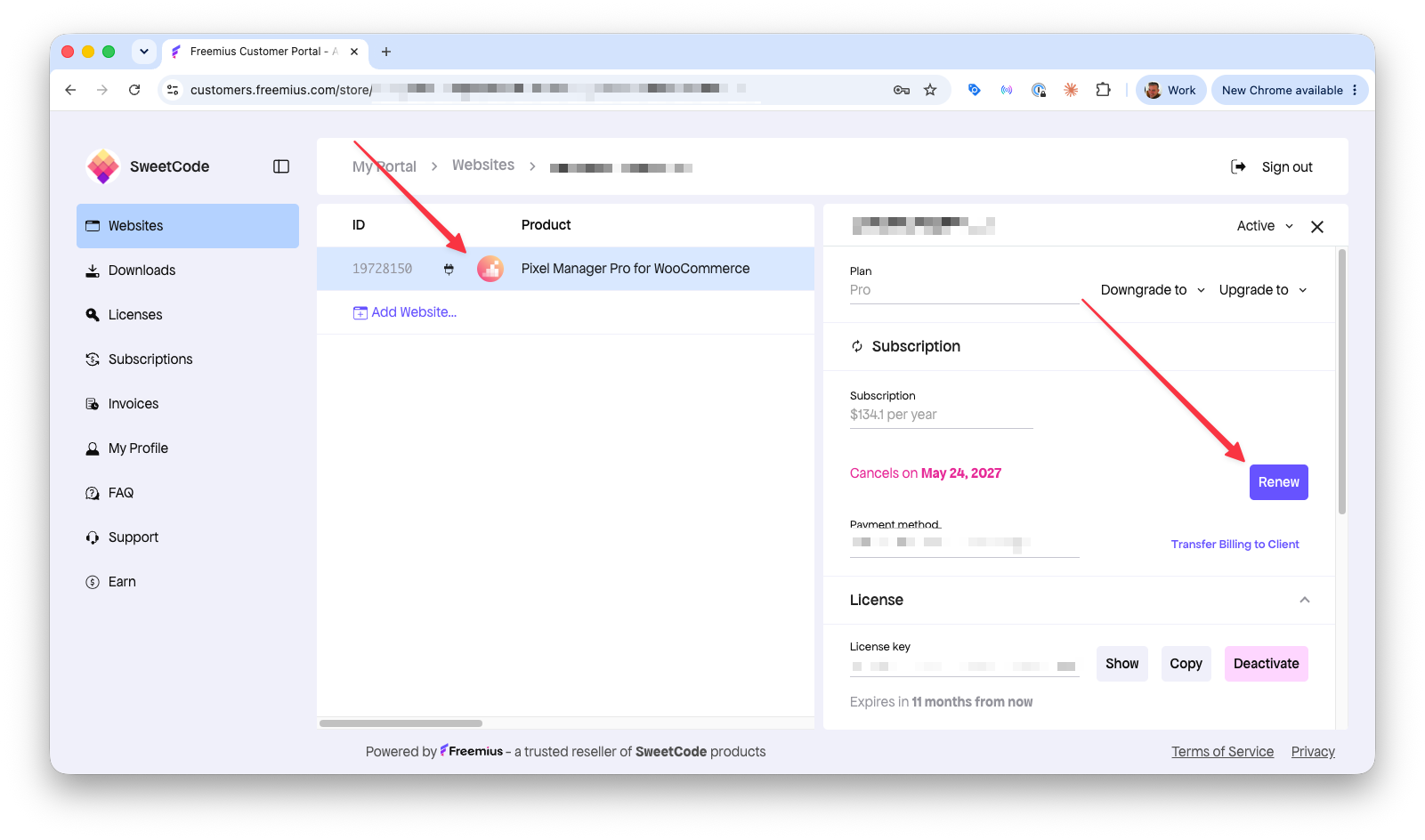Click the Websites breadcrumb
This screenshot has height=840, width=1425.
[483, 166]
